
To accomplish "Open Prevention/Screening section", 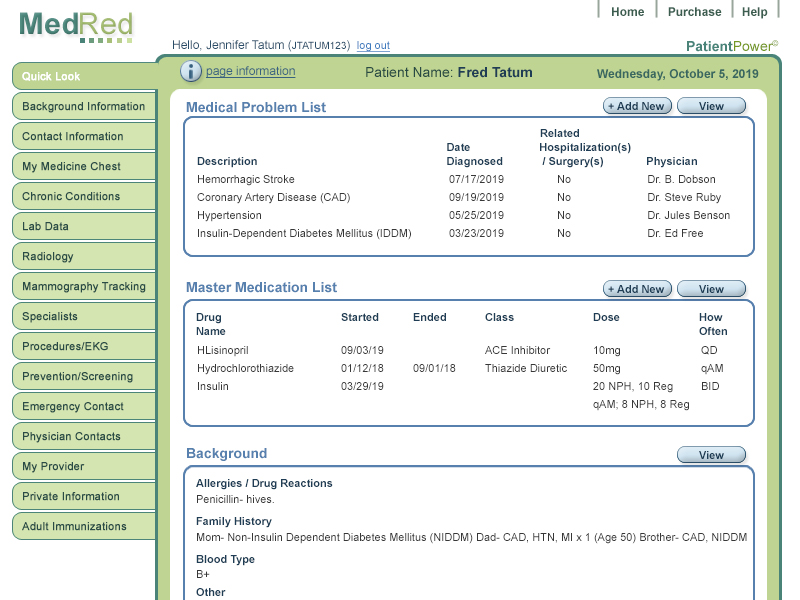I will click(x=85, y=377).
